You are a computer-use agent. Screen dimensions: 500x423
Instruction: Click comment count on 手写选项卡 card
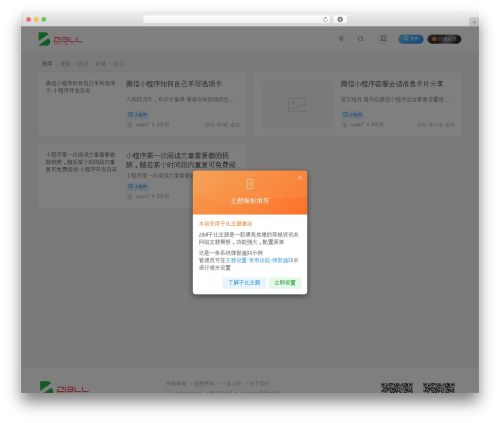click(x=210, y=125)
